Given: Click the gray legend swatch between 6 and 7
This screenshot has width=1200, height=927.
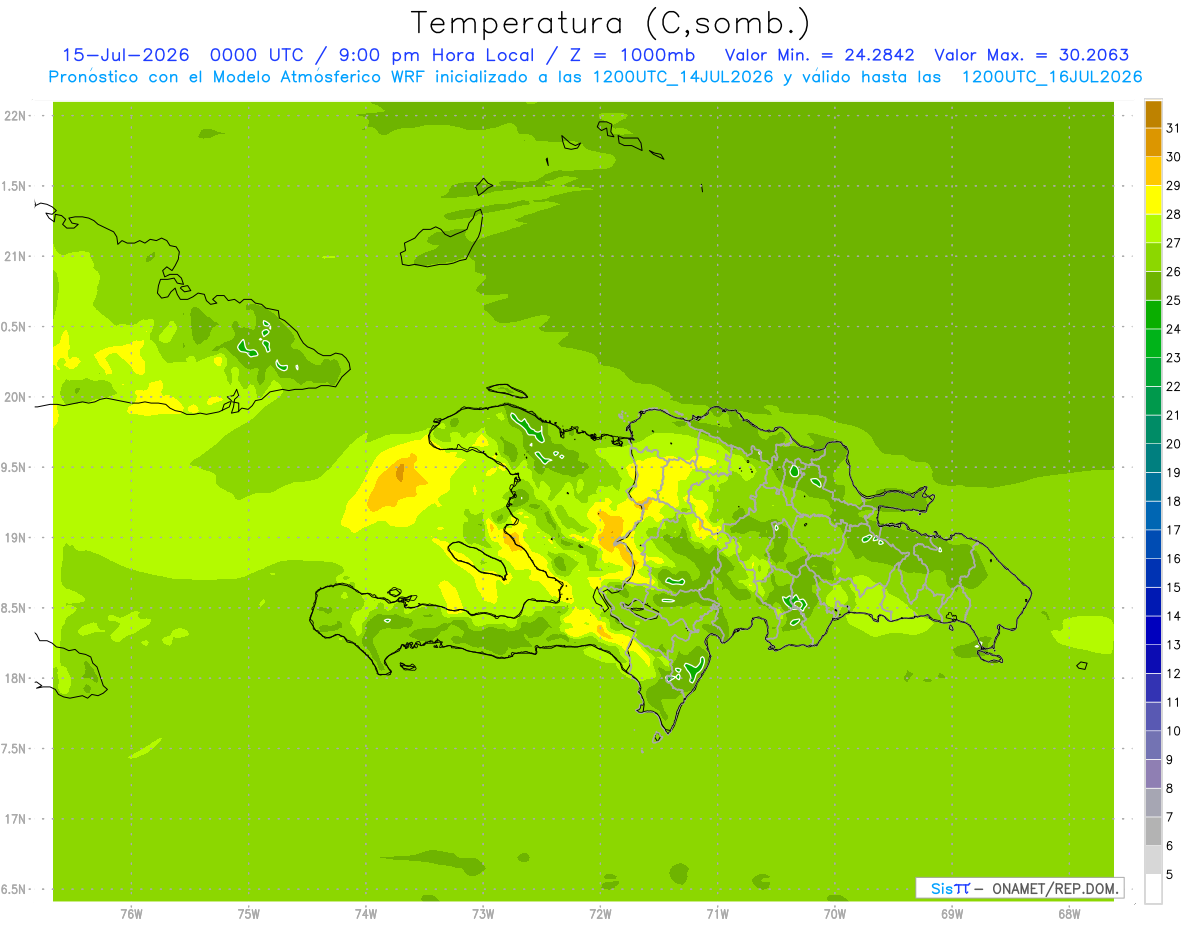Looking at the screenshot, I should pos(1153,831).
